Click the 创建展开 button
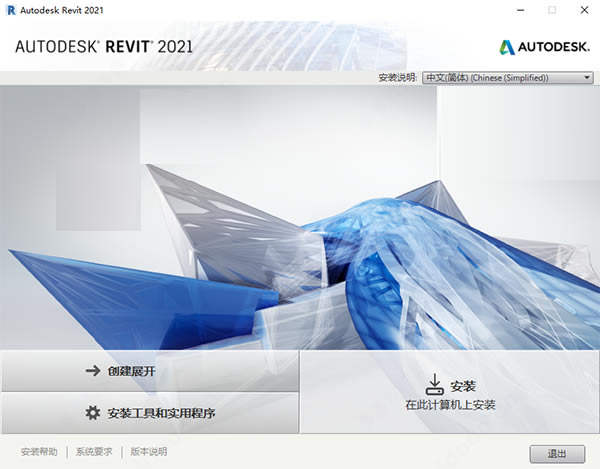Viewport: 600px width, 469px height. pos(150,371)
